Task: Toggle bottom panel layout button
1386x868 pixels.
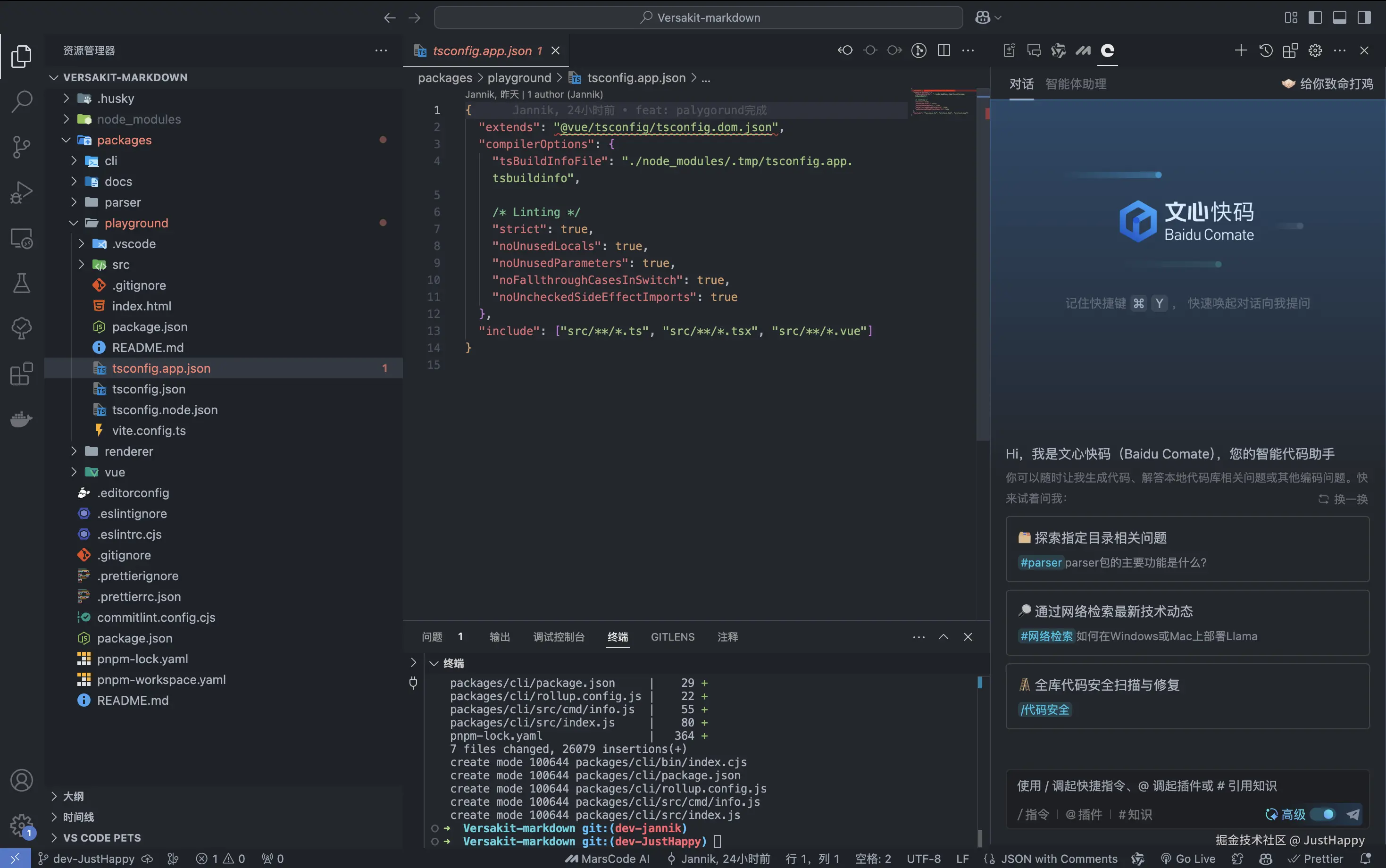Action: coord(1339,18)
